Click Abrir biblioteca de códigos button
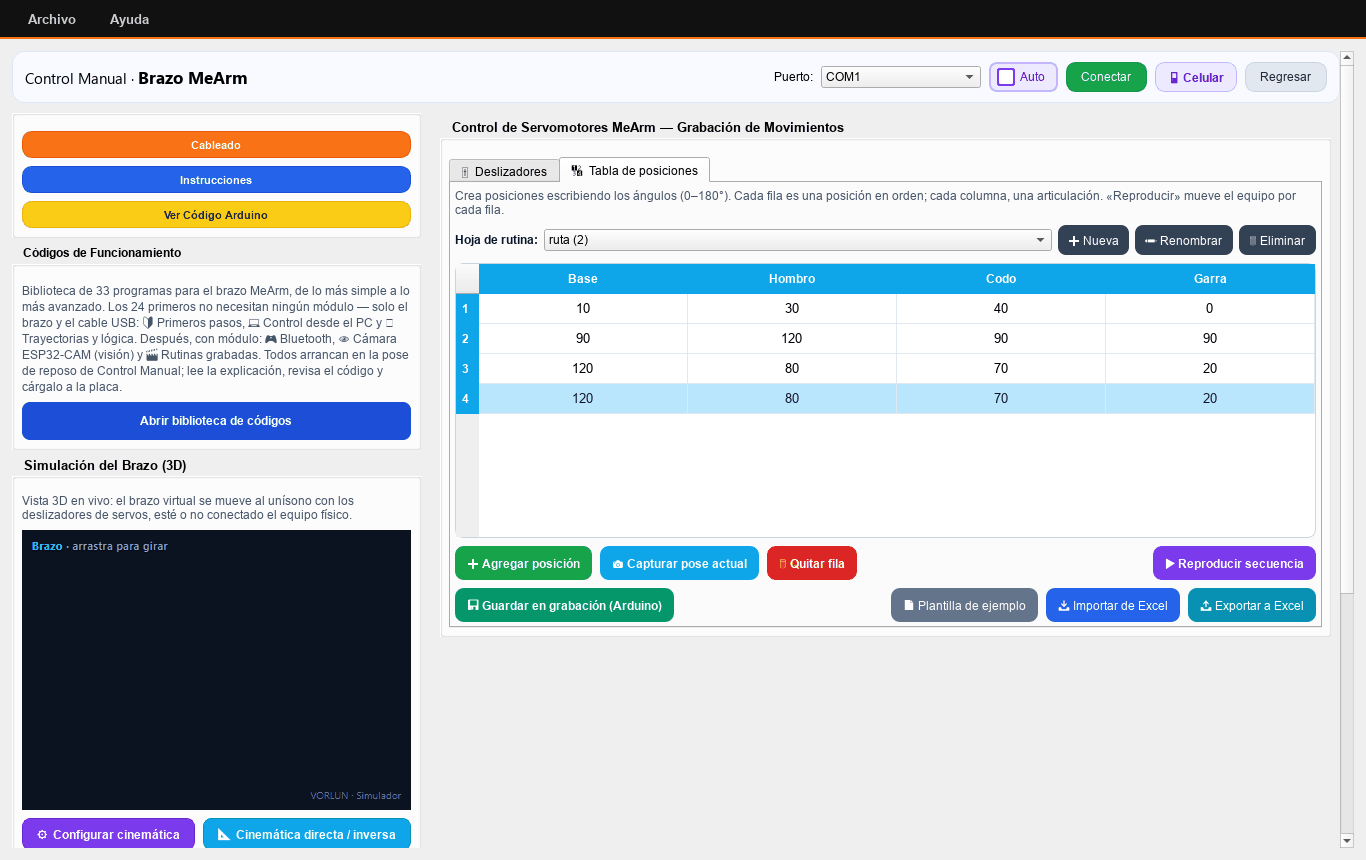This screenshot has height=860, width=1366. pyautogui.click(x=216, y=421)
